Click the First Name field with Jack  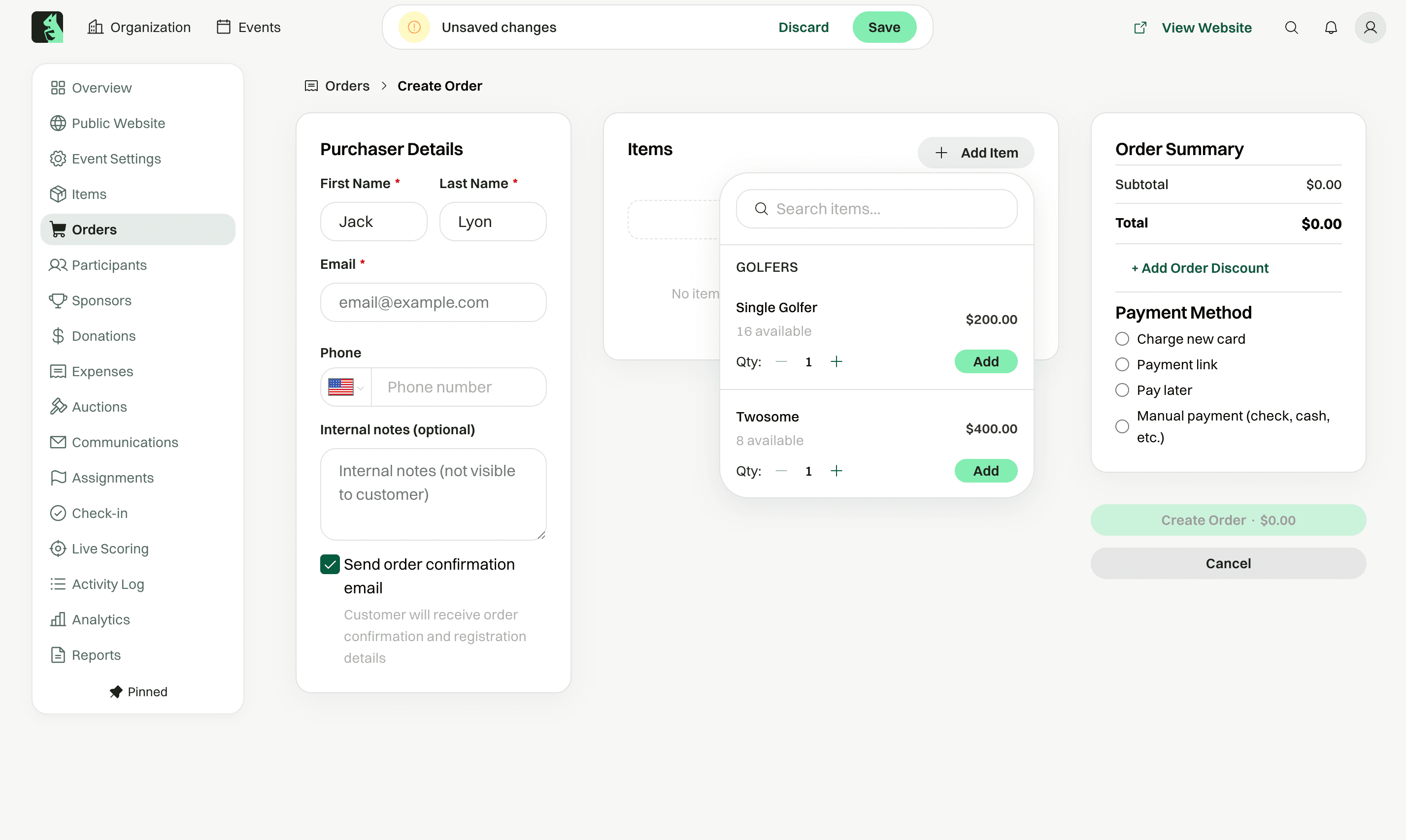[x=373, y=222]
